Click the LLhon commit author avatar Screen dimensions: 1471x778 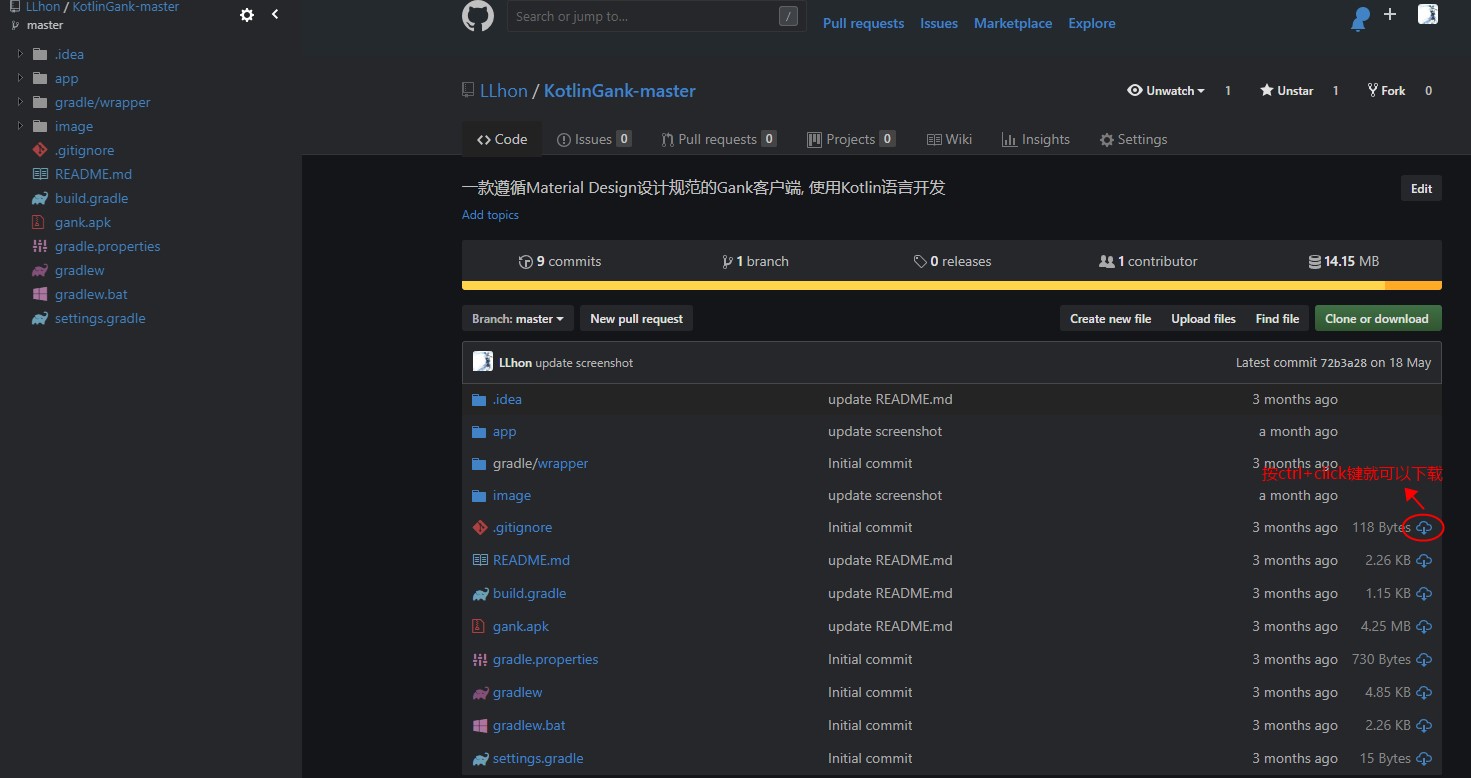point(483,362)
